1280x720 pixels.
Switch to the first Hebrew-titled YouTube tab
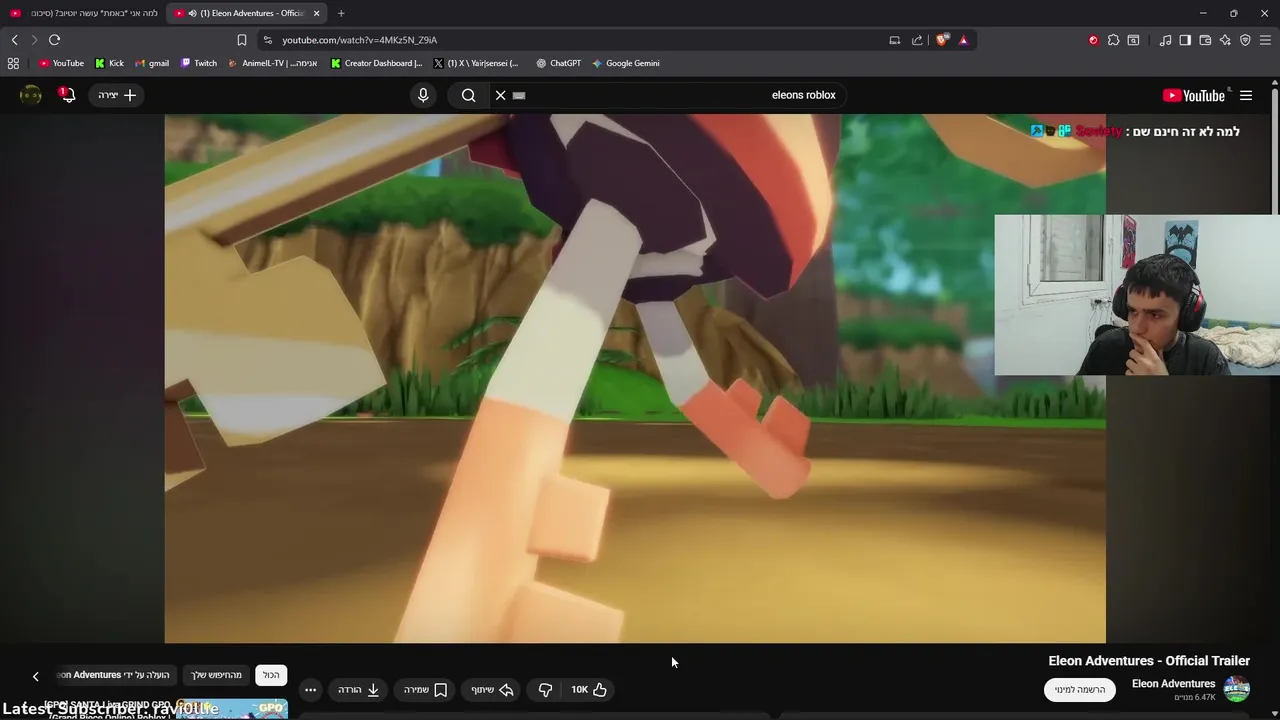84,13
